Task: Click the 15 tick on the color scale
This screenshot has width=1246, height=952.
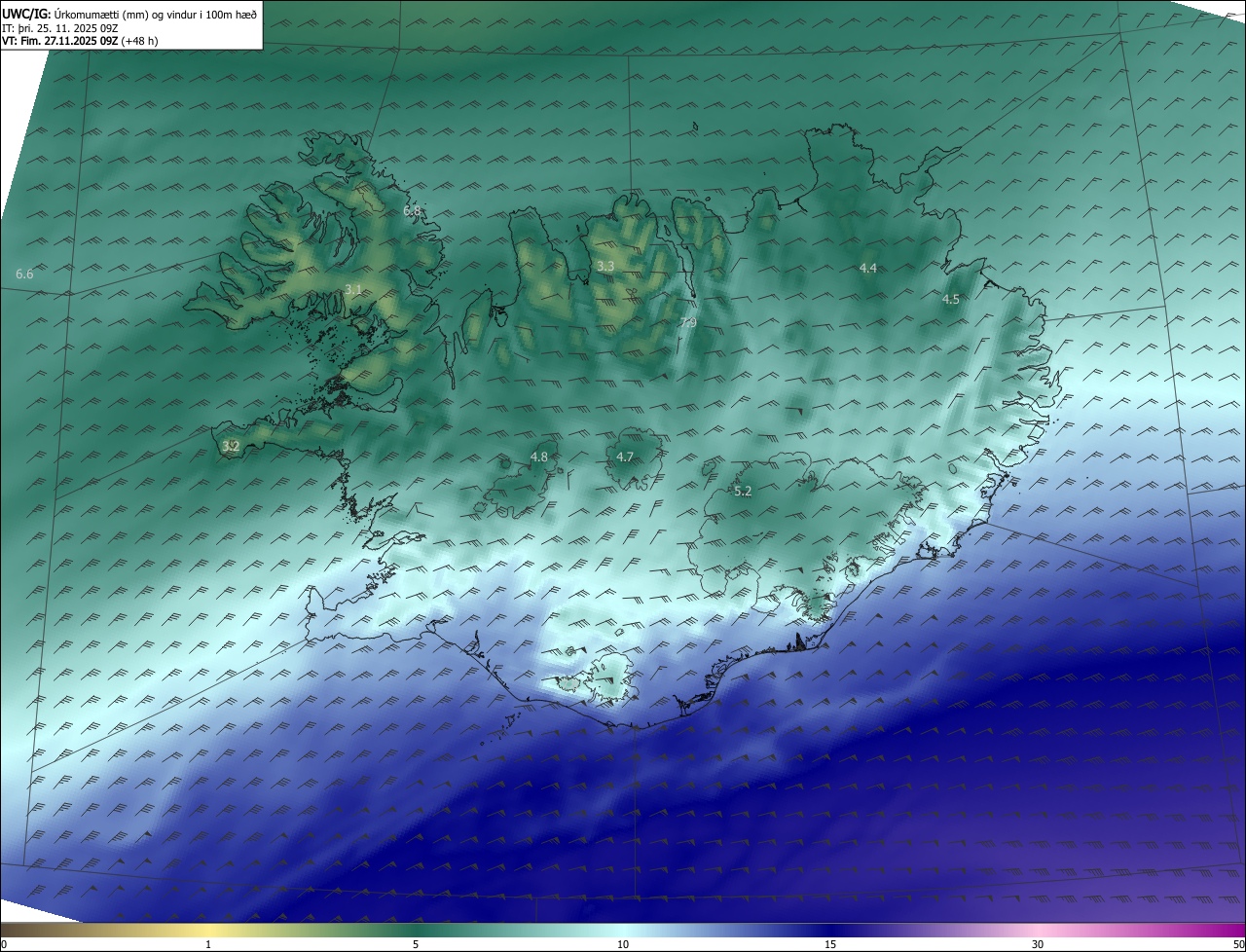Action: (x=830, y=944)
